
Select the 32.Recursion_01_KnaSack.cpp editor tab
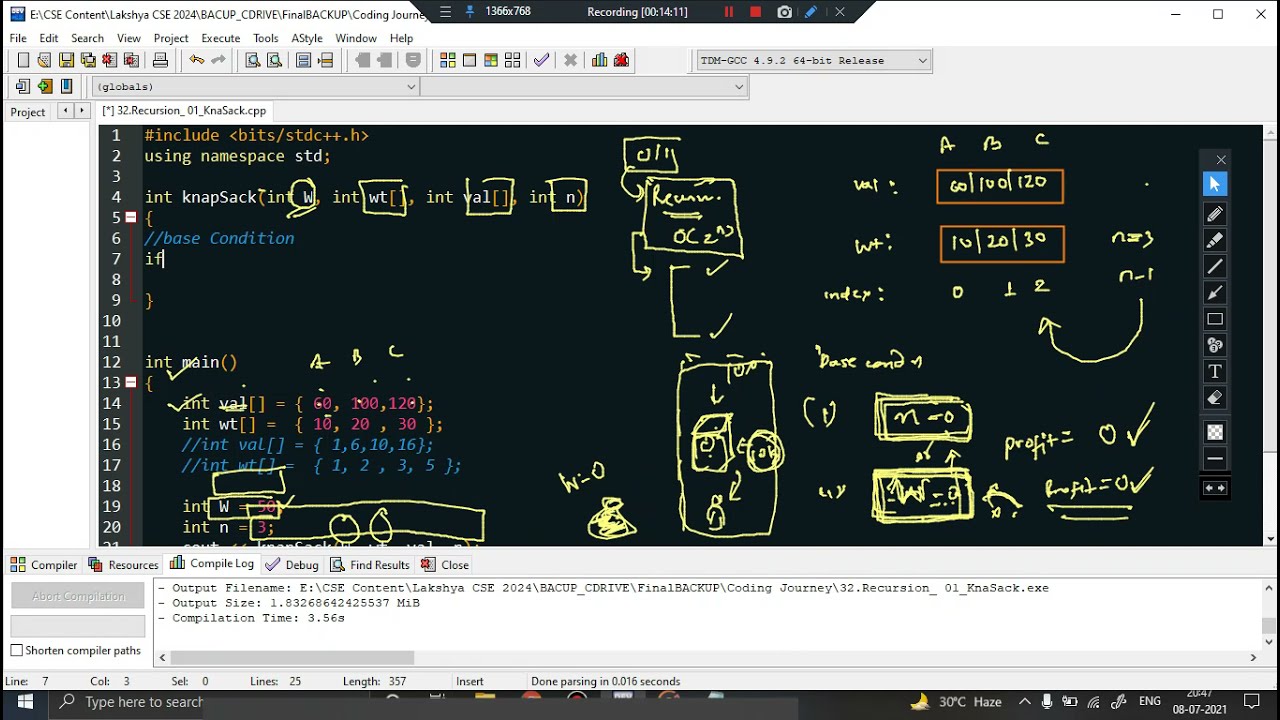[x=185, y=110]
